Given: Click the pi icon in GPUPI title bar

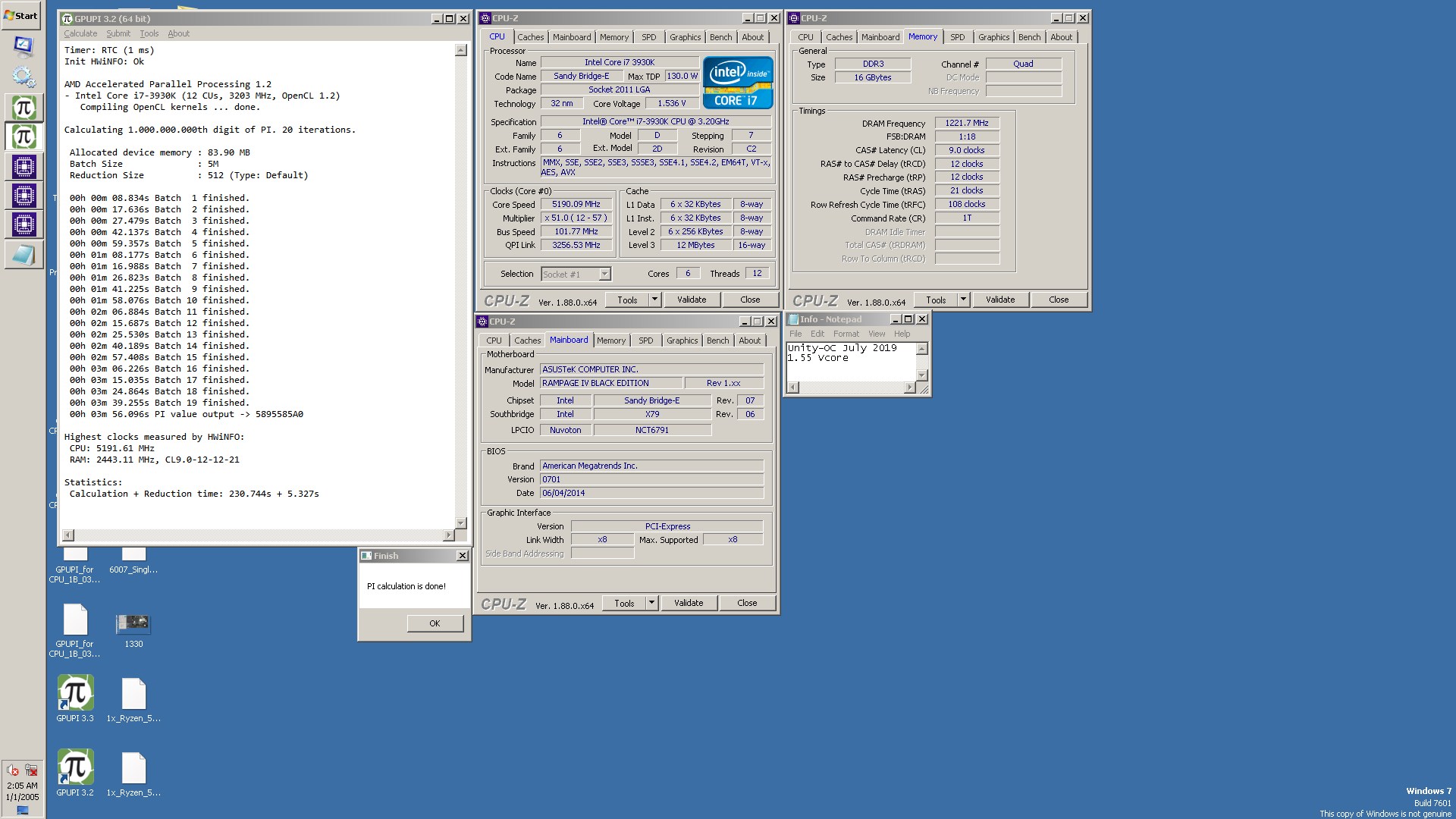Looking at the screenshot, I should coord(67,19).
